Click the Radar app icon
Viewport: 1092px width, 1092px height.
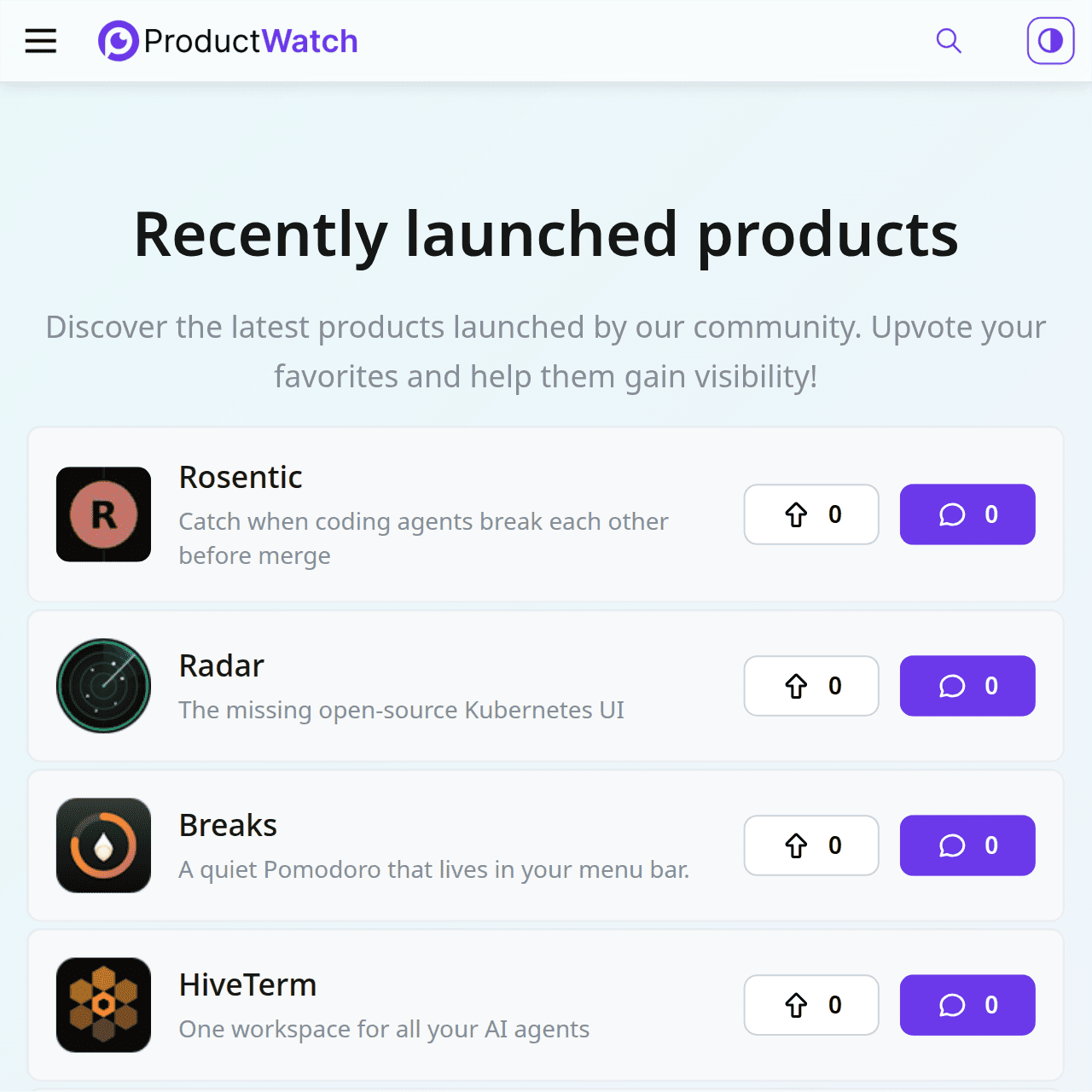pos(103,686)
